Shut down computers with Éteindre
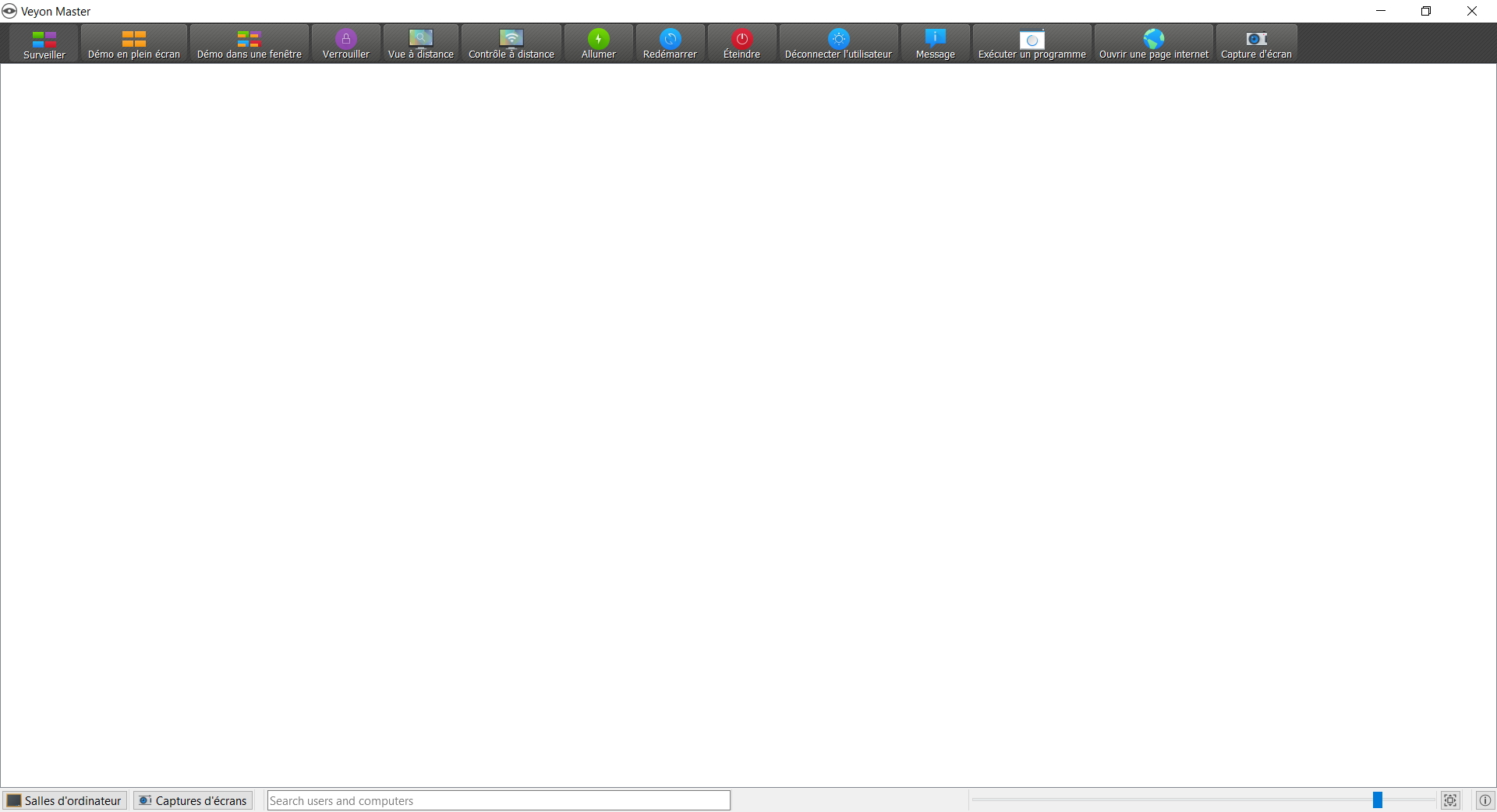The height and width of the screenshot is (812, 1497). [742, 44]
